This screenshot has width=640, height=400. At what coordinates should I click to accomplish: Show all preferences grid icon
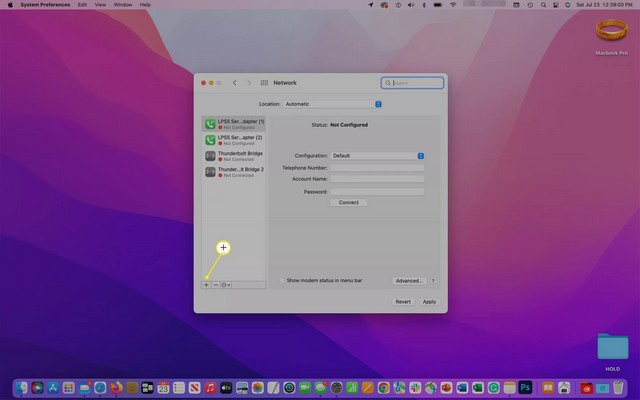[x=264, y=83]
